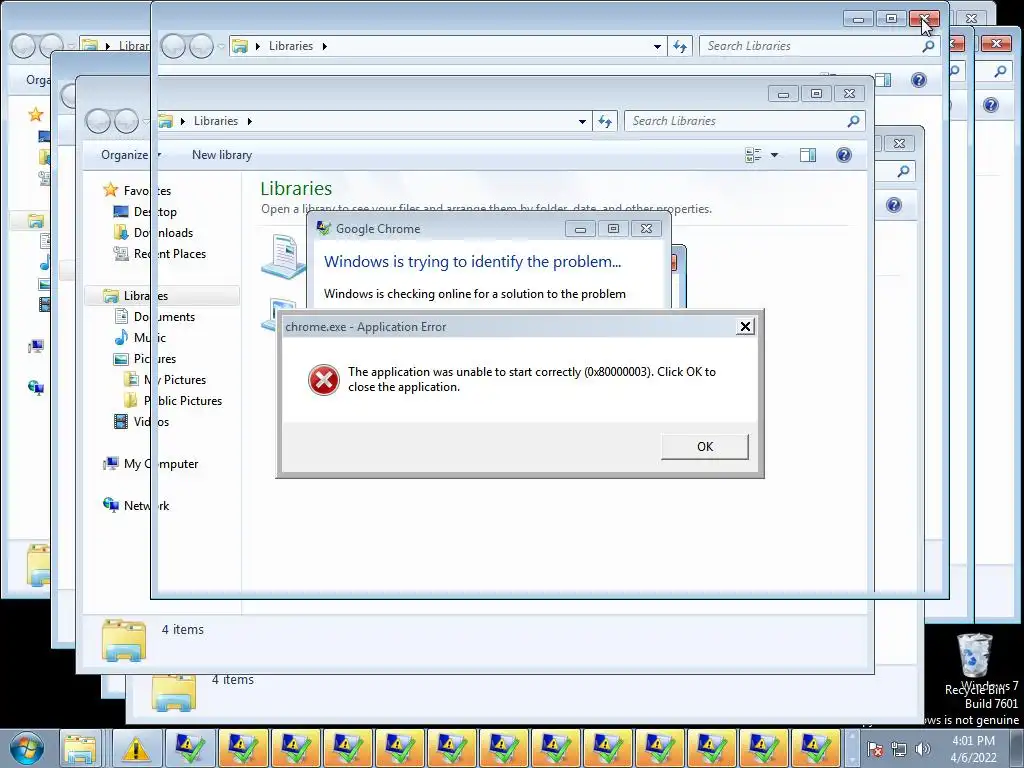Focus Search Libraries field in New library window
This screenshot has height=768, width=1024.
coord(744,121)
